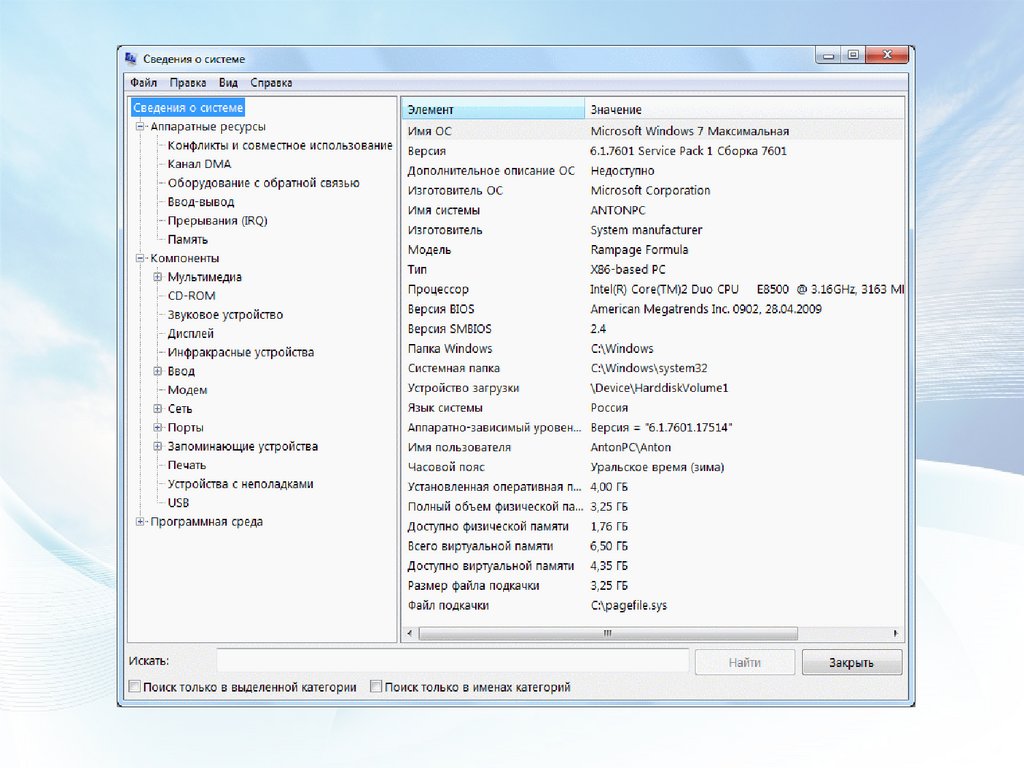Select the Размер файла подкачки row
Viewport: 1024px width, 768px height.
pos(653,586)
